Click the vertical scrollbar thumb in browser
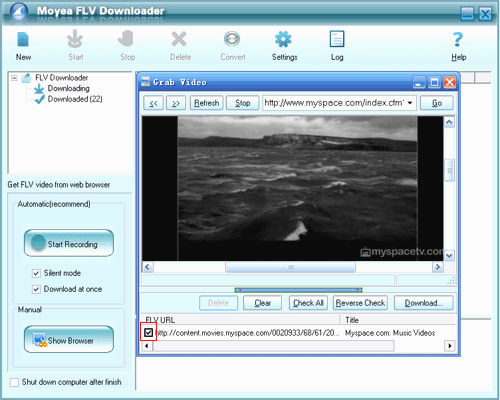Viewport: 500px width, 400px height. 449,170
